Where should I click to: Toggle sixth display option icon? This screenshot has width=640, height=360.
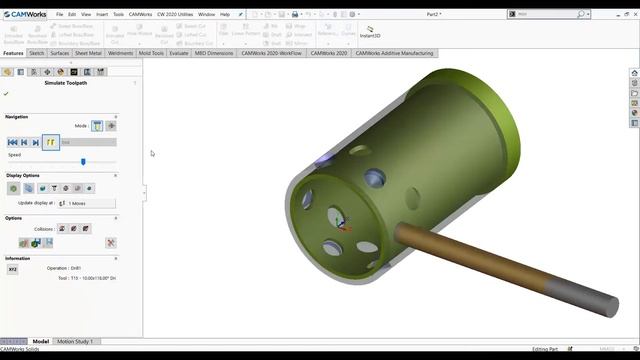78,188
